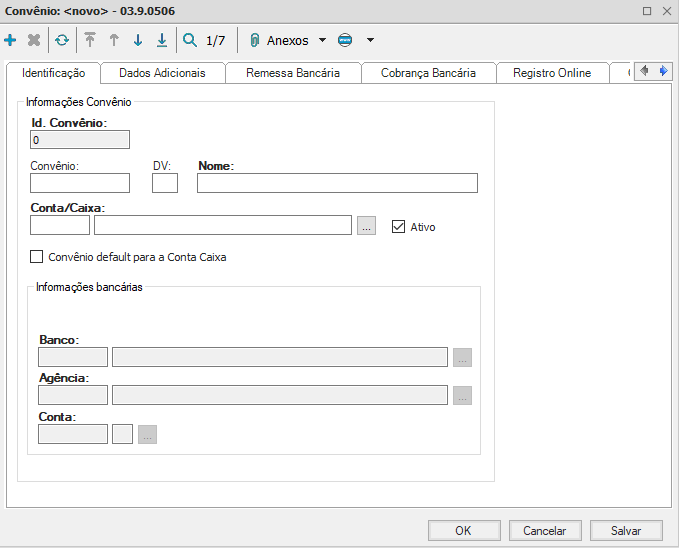
Task: Open Conta/Caixa lookup ellipsis button
Action: [x=367, y=226]
